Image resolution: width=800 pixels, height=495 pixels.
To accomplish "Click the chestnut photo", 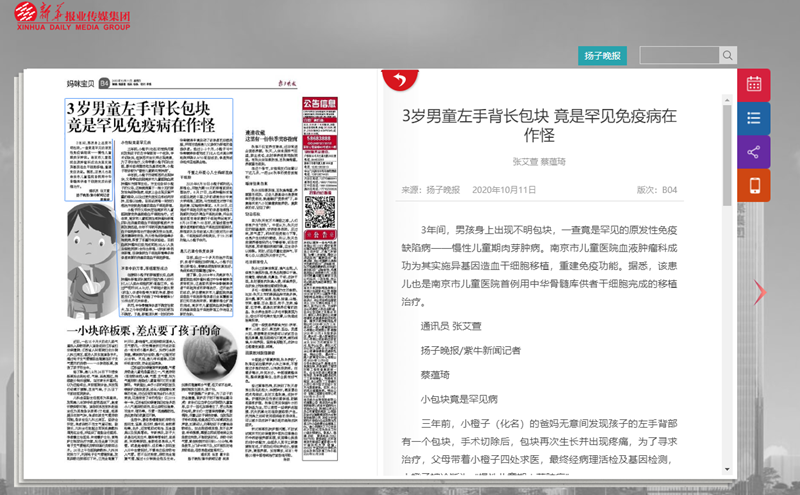I will [x=209, y=353].
